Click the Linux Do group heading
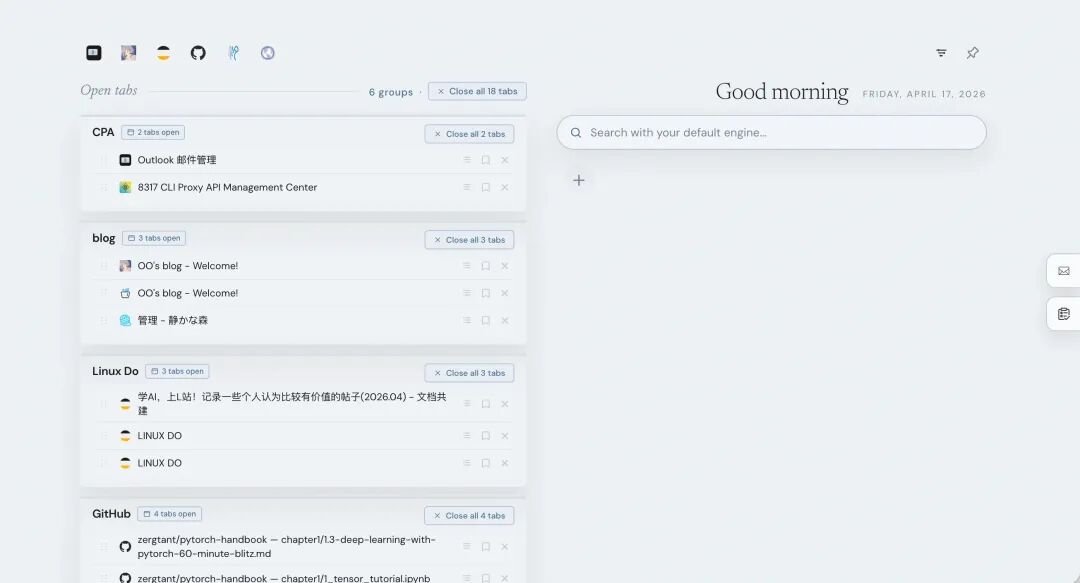The width and height of the screenshot is (1080, 583). (115, 371)
